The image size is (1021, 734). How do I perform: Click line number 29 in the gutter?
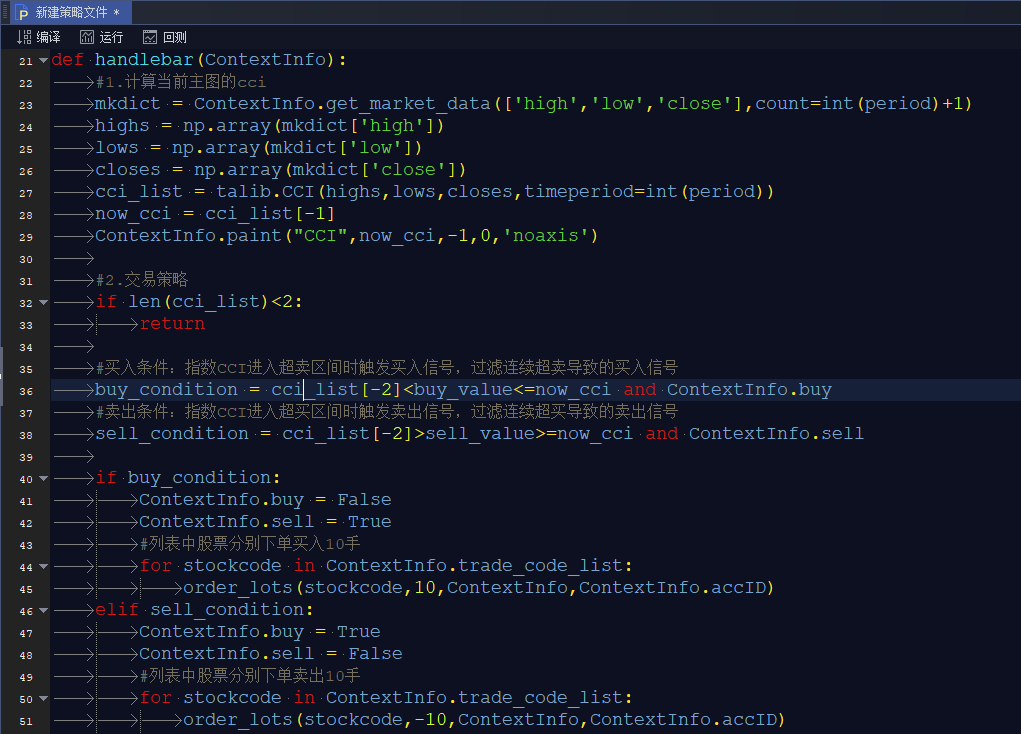coord(25,237)
